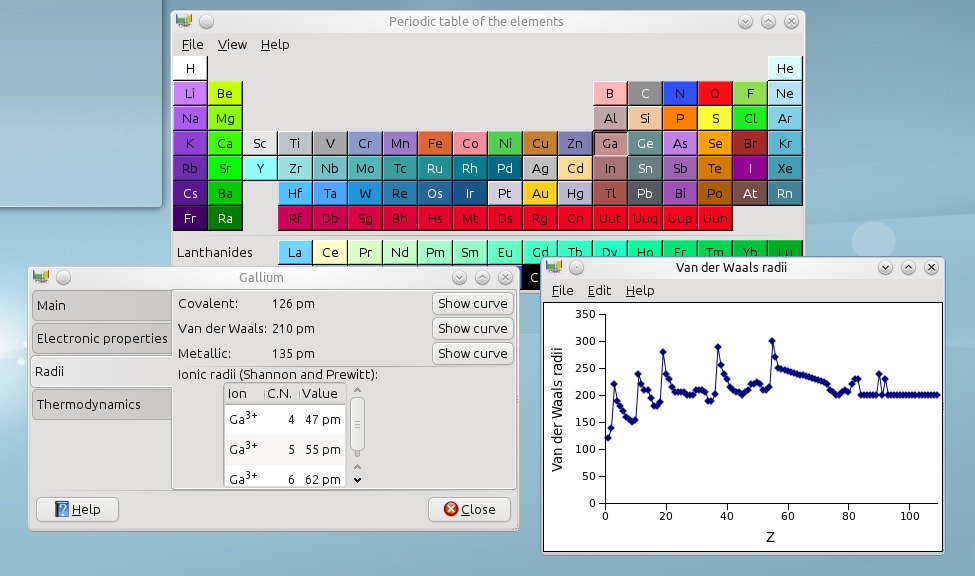This screenshot has height=576, width=975.
Task: Open the Edit menu in Van der Waals window
Action: (x=599, y=290)
